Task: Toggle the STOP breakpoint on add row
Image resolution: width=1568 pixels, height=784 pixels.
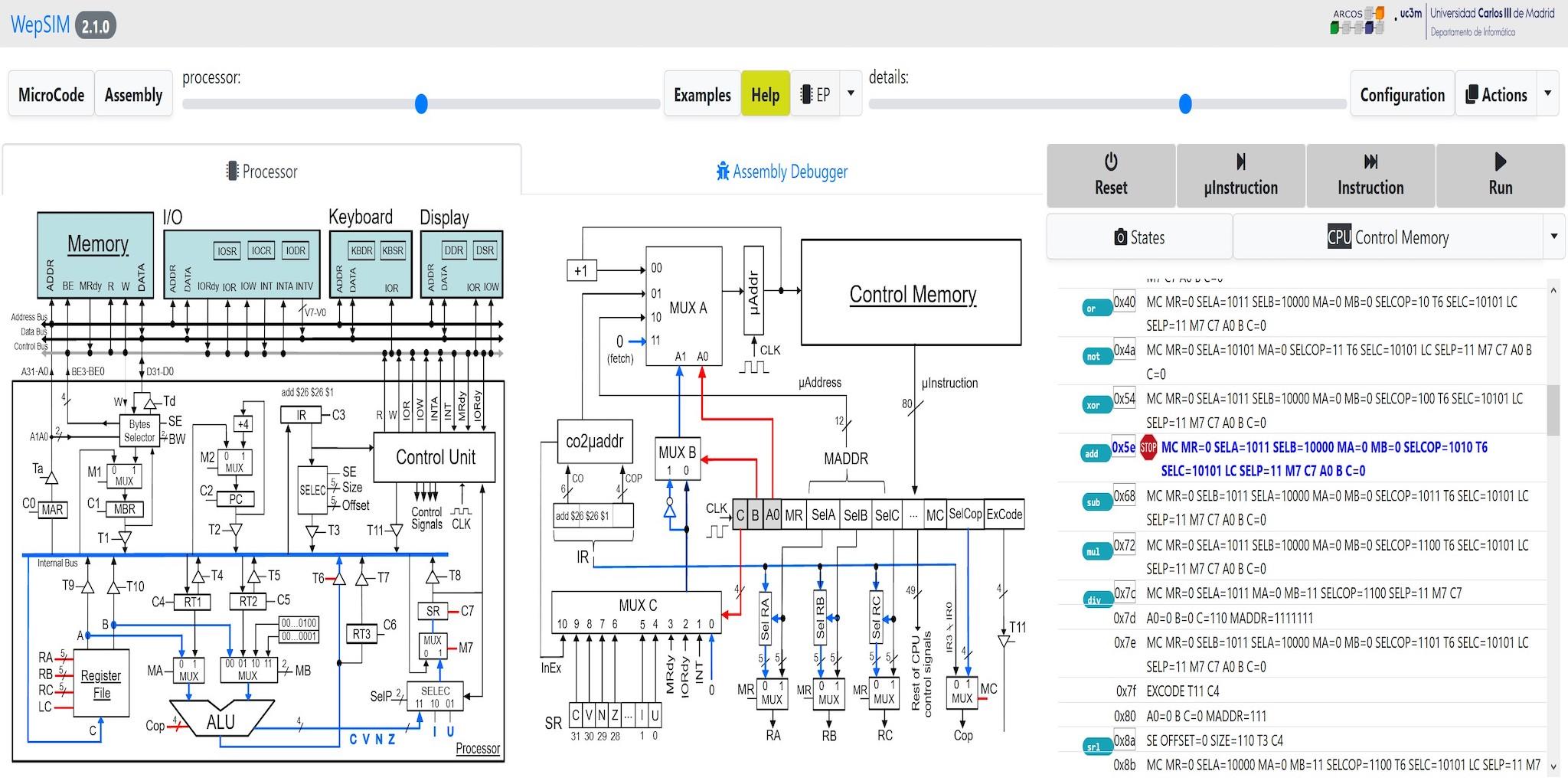Action: click(1148, 448)
